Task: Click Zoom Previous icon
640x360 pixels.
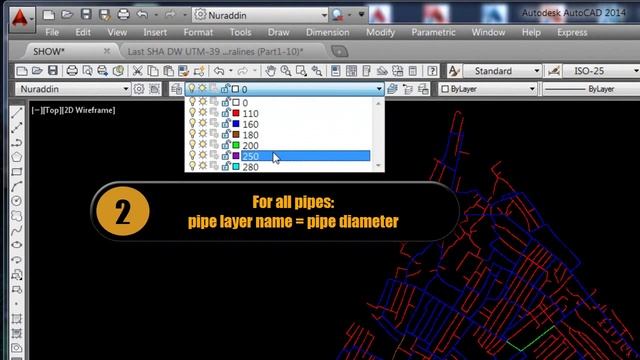Action: [317, 71]
